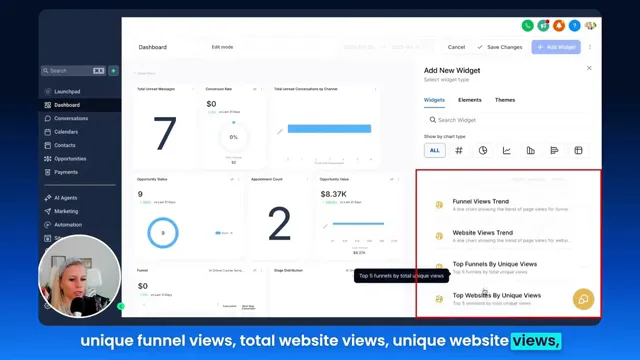Select the Funnel Views Trend widget
Image resolution: width=640 pixels, height=360 pixels.
point(506,205)
